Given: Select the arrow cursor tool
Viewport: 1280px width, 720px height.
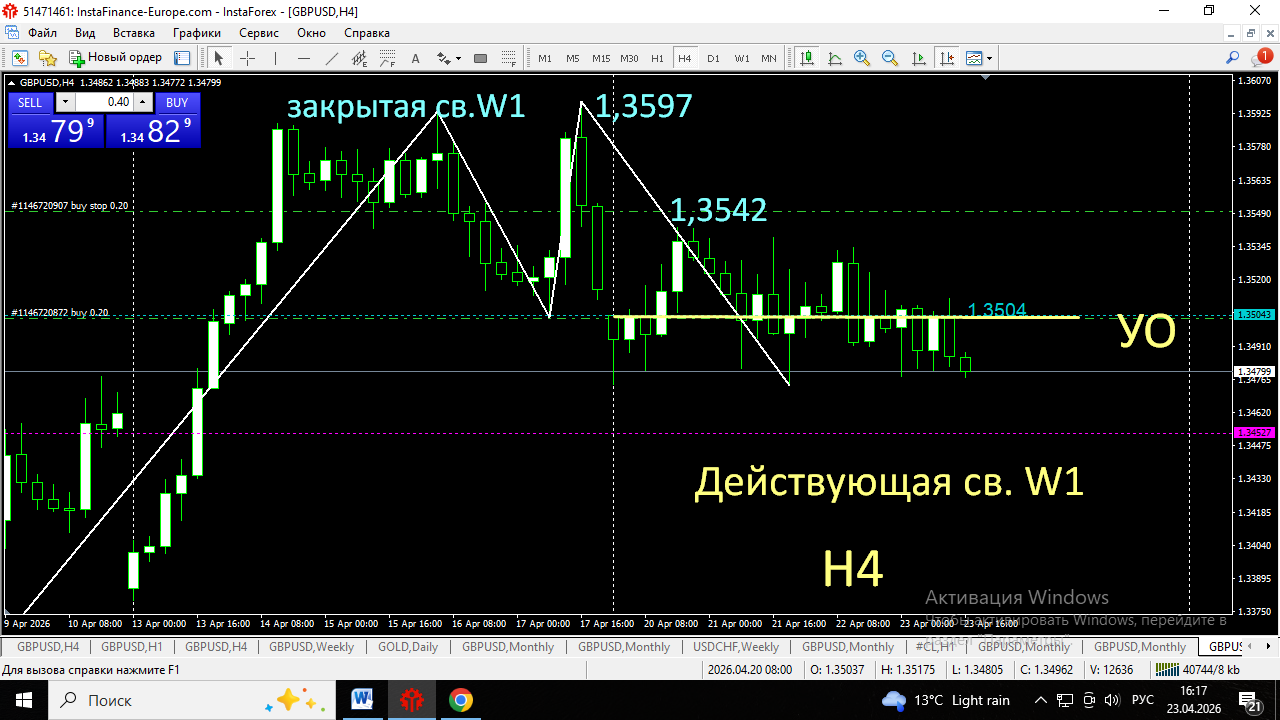Looking at the screenshot, I should tap(218, 58).
